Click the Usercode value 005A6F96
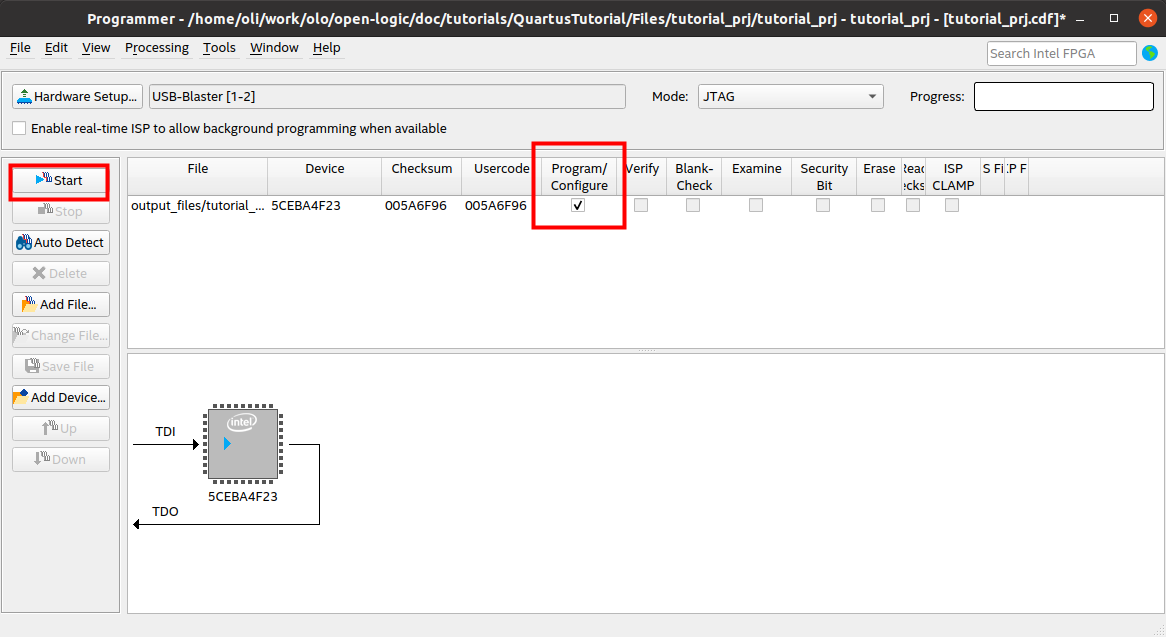 point(496,206)
